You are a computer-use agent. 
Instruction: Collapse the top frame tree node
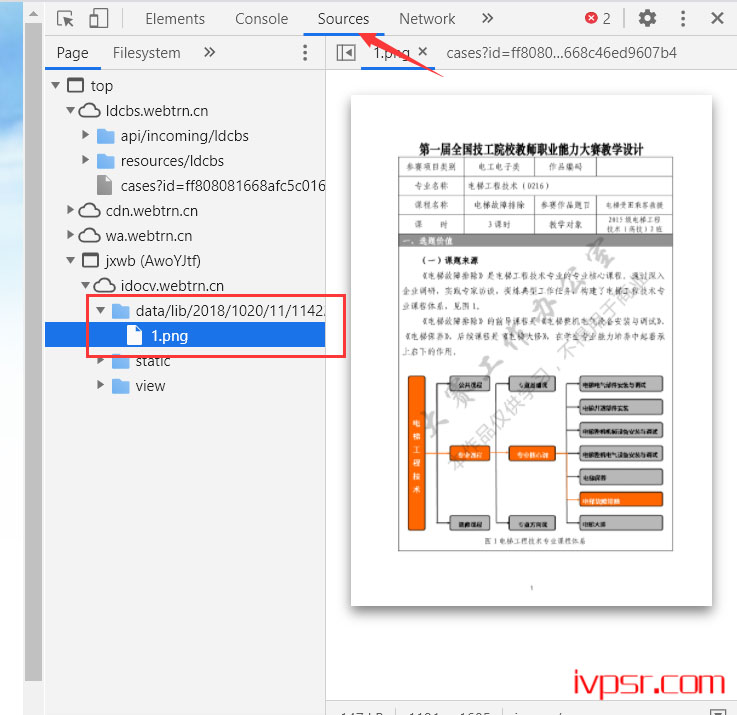click(56, 86)
